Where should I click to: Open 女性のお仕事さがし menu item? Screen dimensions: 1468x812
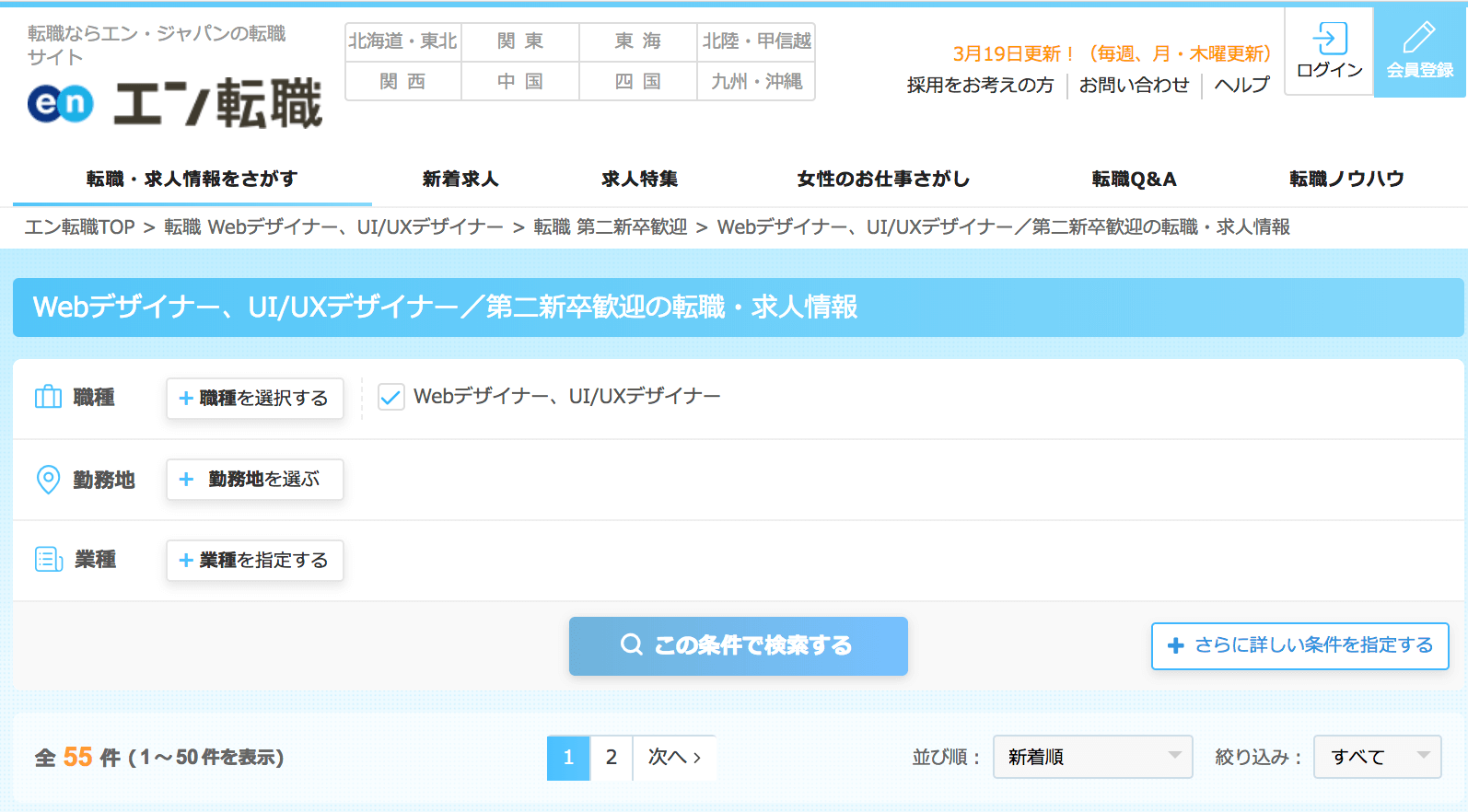coord(883,179)
